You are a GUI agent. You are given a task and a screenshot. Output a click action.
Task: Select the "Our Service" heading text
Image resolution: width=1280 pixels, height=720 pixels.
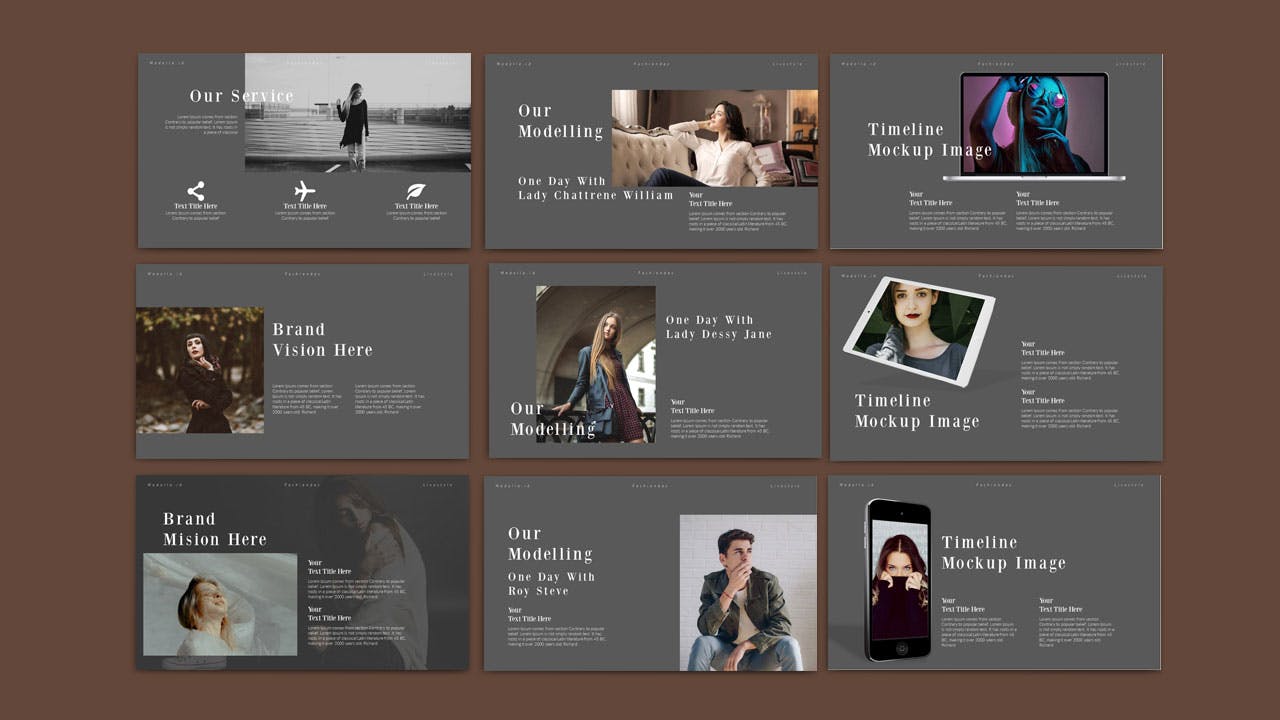pos(242,96)
